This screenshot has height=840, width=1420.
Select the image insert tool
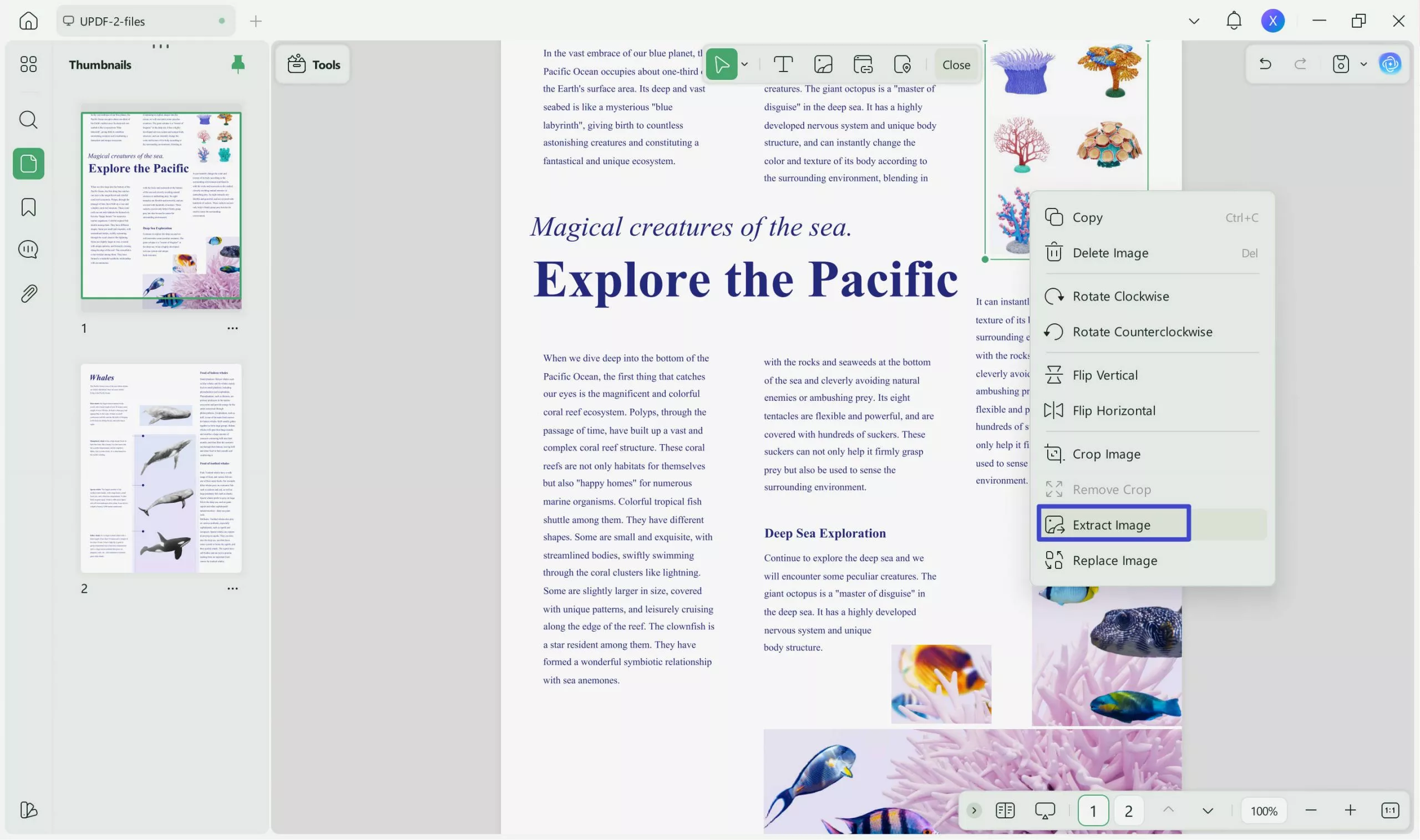pos(823,64)
